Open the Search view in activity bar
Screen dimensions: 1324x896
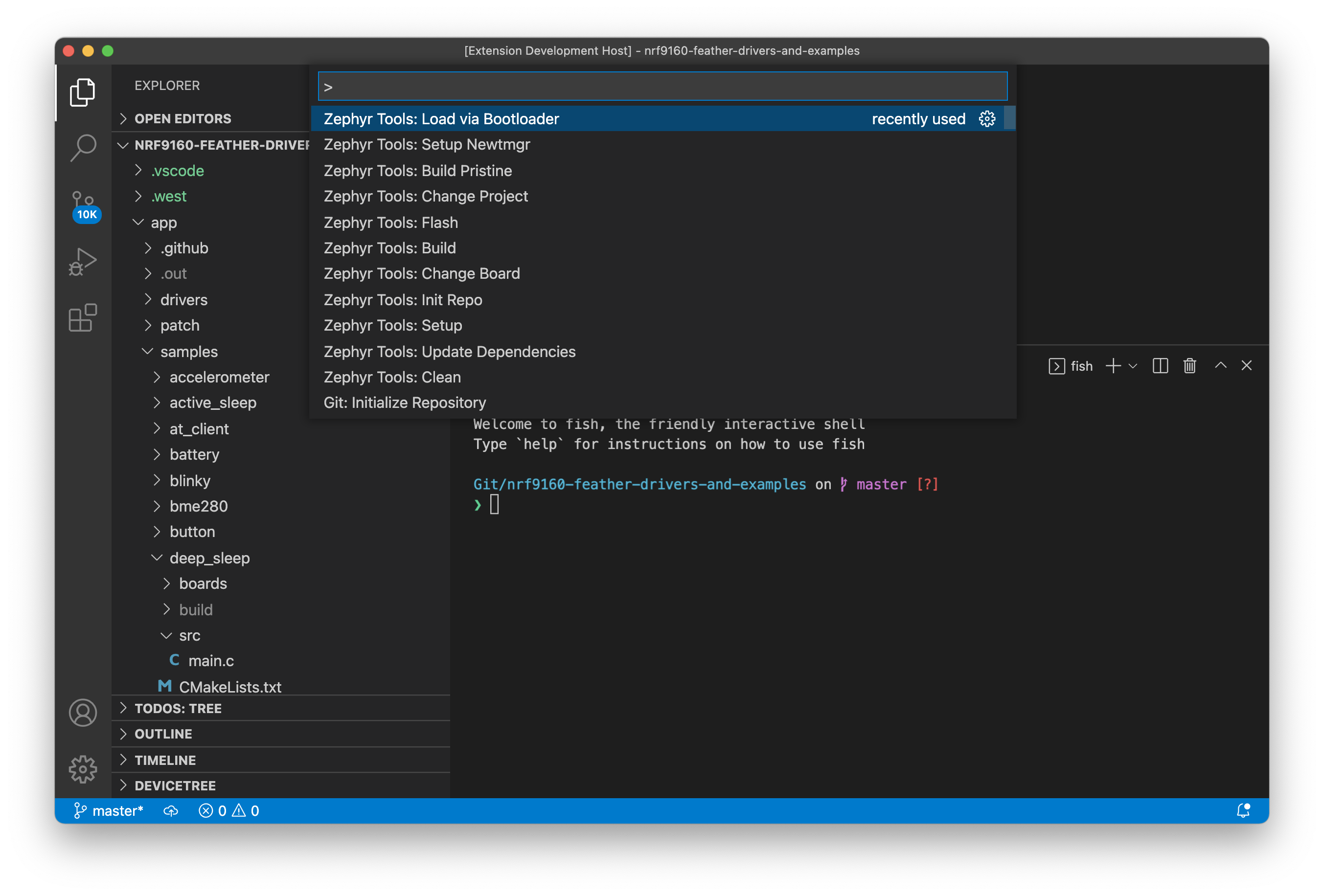pos(83,147)
